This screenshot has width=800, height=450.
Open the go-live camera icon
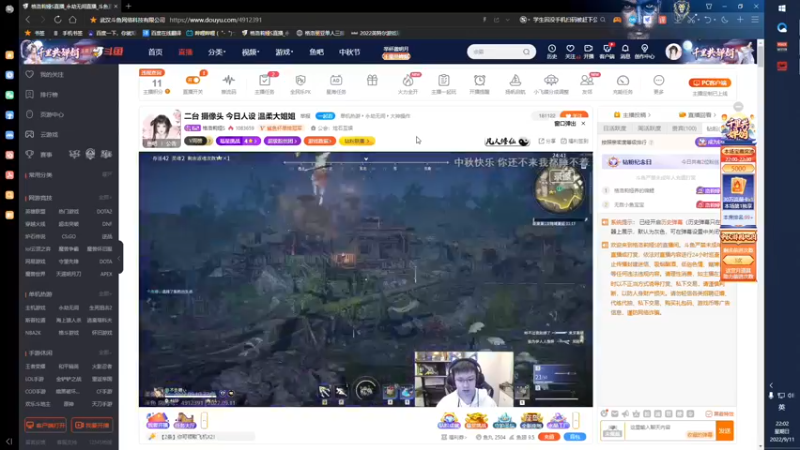(x=588, y=51)
